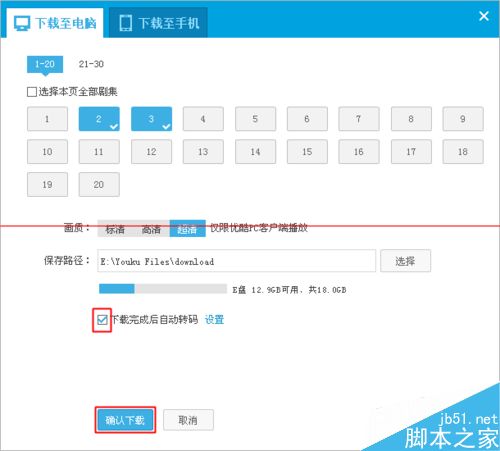Viewport: 500px width, 451px height.
Task: Choose 超清 picture quality
Action: point(187,229)
